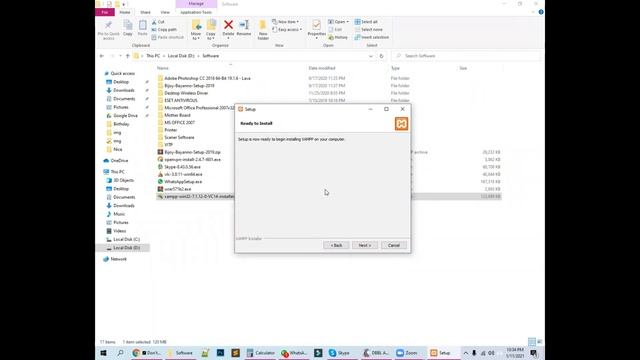This screenshot has width=640, height=360.
Task: Click Paste shortcut in Clipboard group
Action: (x=168, y=37)
